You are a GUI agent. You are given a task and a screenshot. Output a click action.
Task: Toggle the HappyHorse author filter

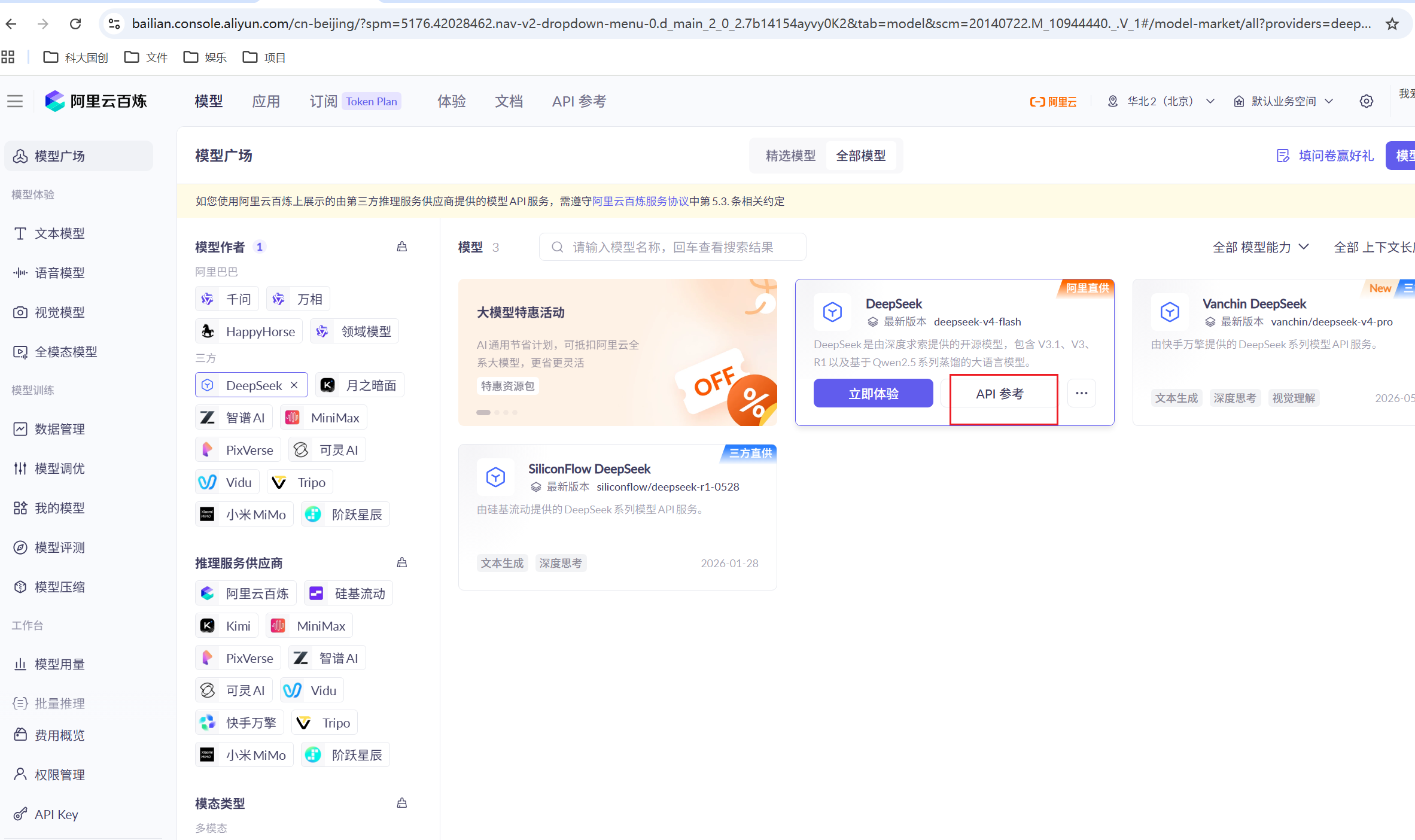pyautogui.click(x=249, y=331)
